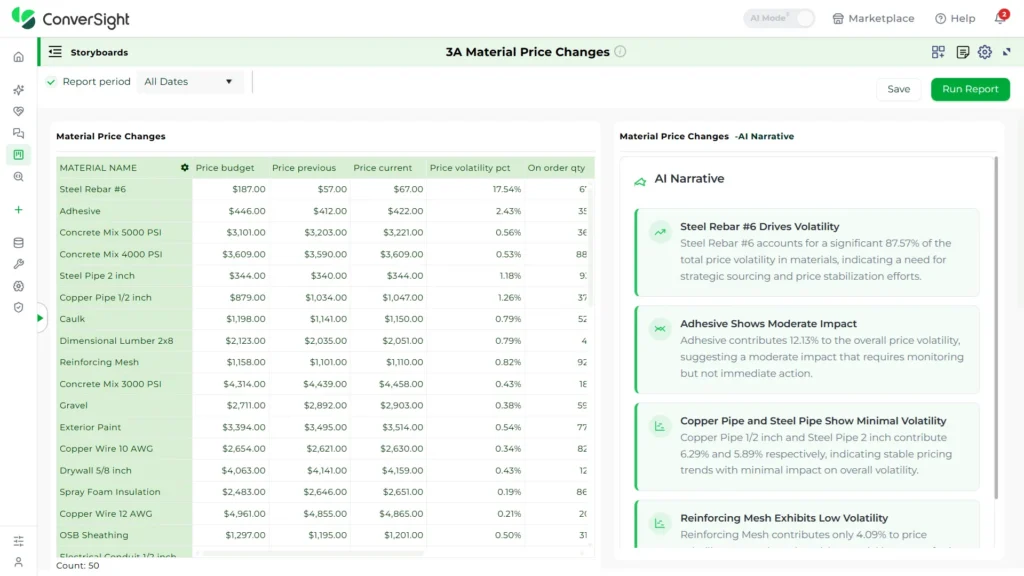Open the Marketplace menu
The width and height of the screenshot is (1024, 576).
pos(873,18)
